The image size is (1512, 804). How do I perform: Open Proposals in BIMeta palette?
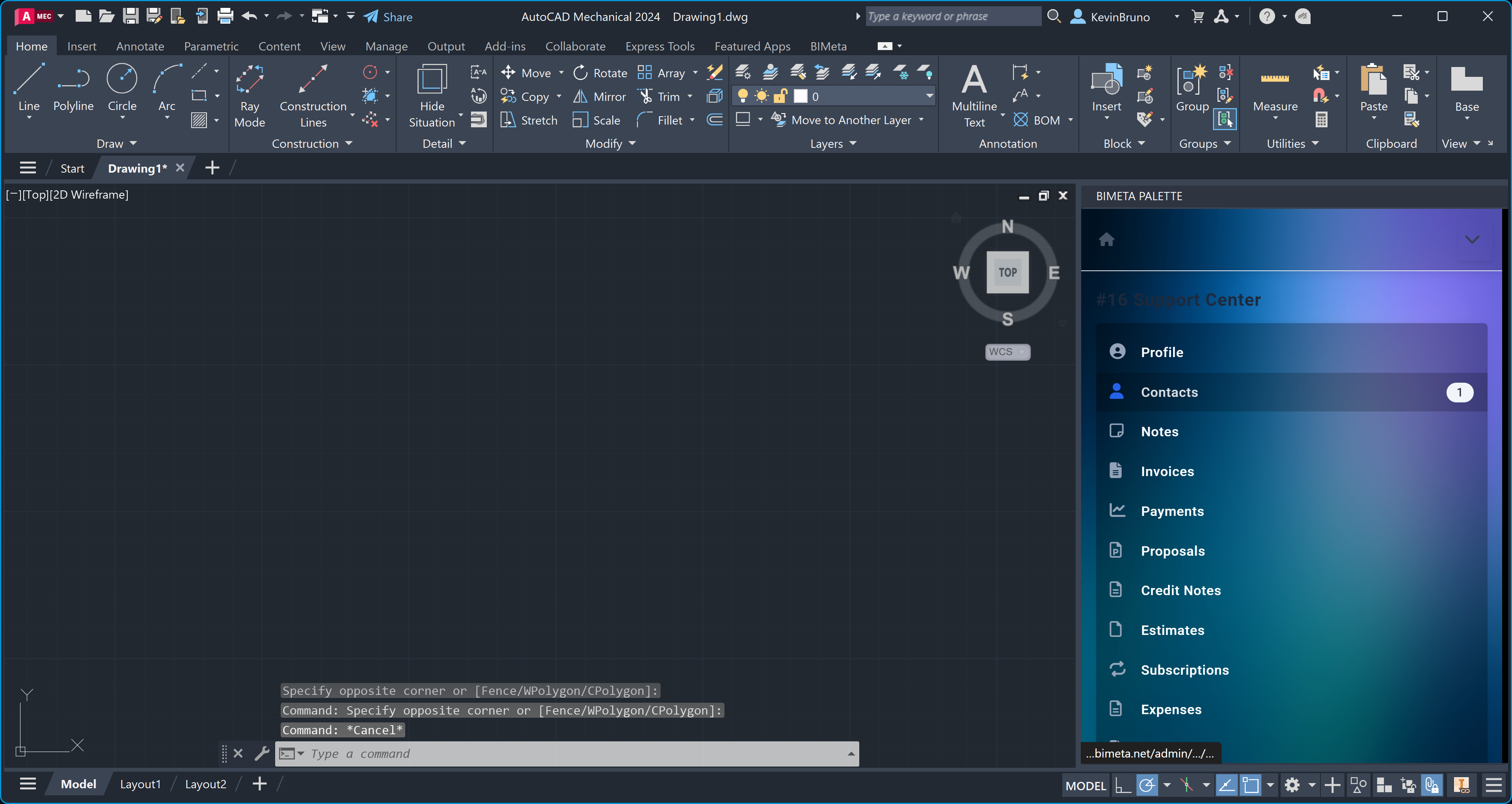(x=1291, y=551)
